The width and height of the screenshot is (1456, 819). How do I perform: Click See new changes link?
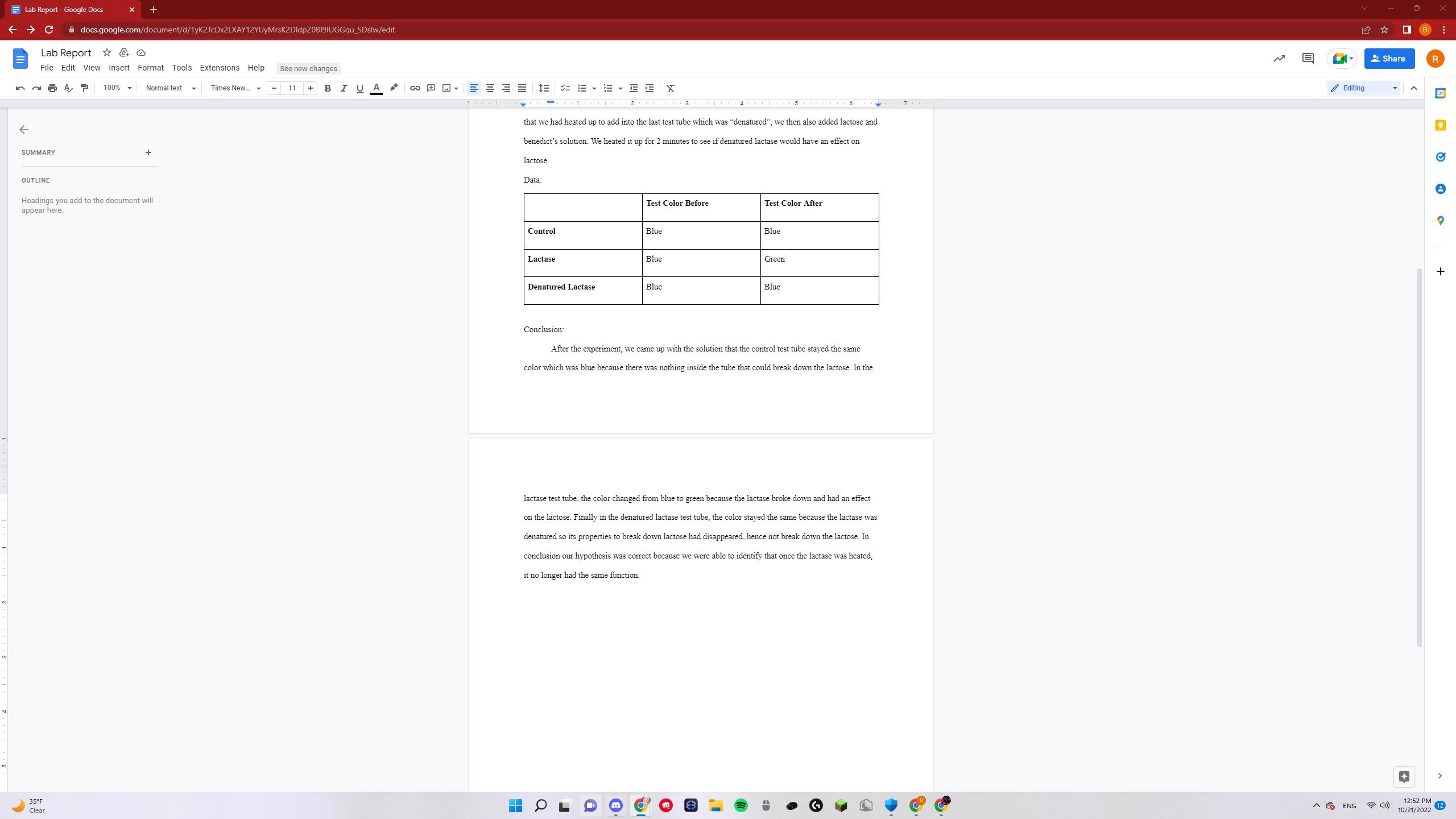click(x=308, y=68)
